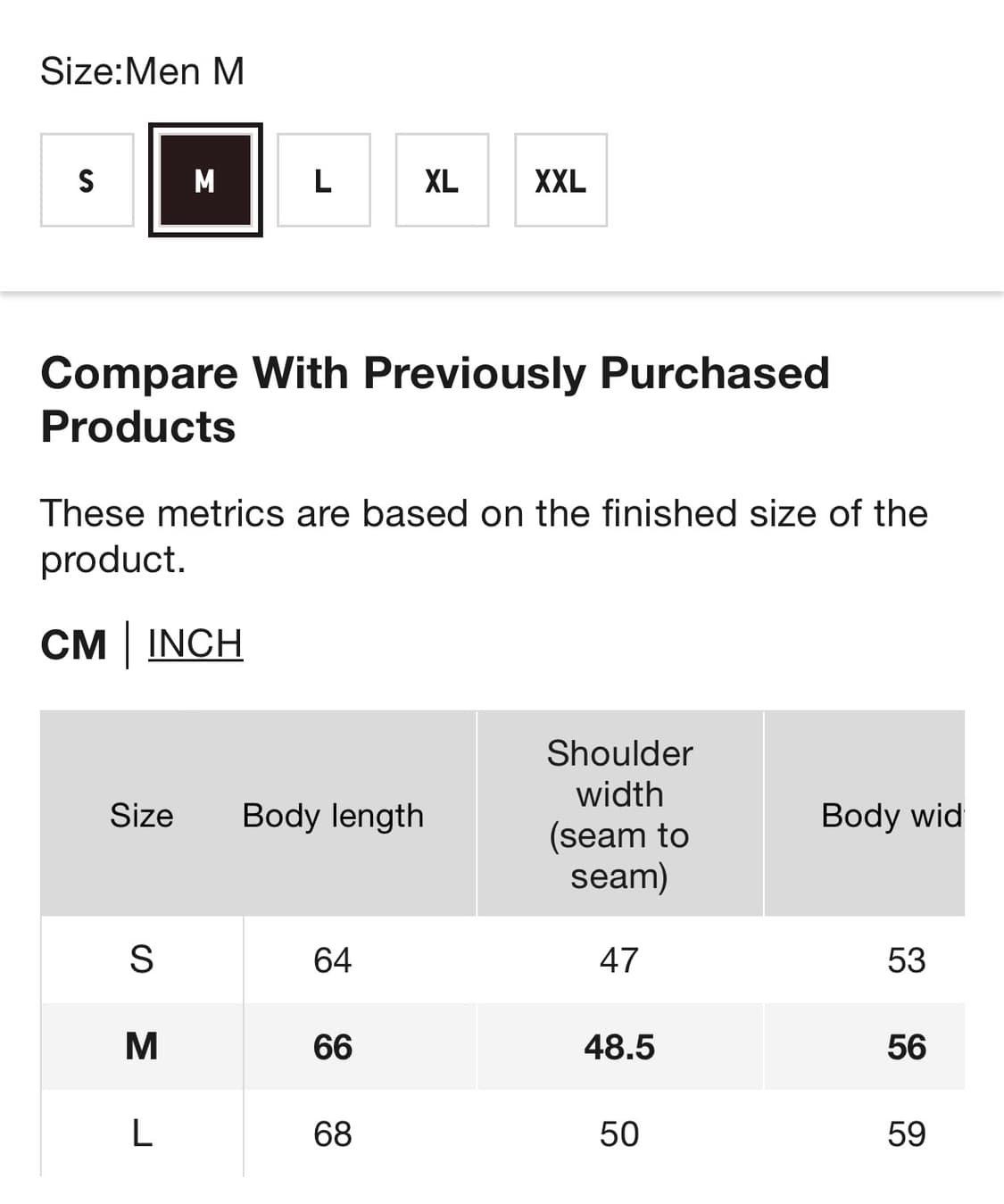Image resolution: width=1004 pixels, height=1204 pixels.
Task: Select CM unit toggle
Action: tap(73, 644)
